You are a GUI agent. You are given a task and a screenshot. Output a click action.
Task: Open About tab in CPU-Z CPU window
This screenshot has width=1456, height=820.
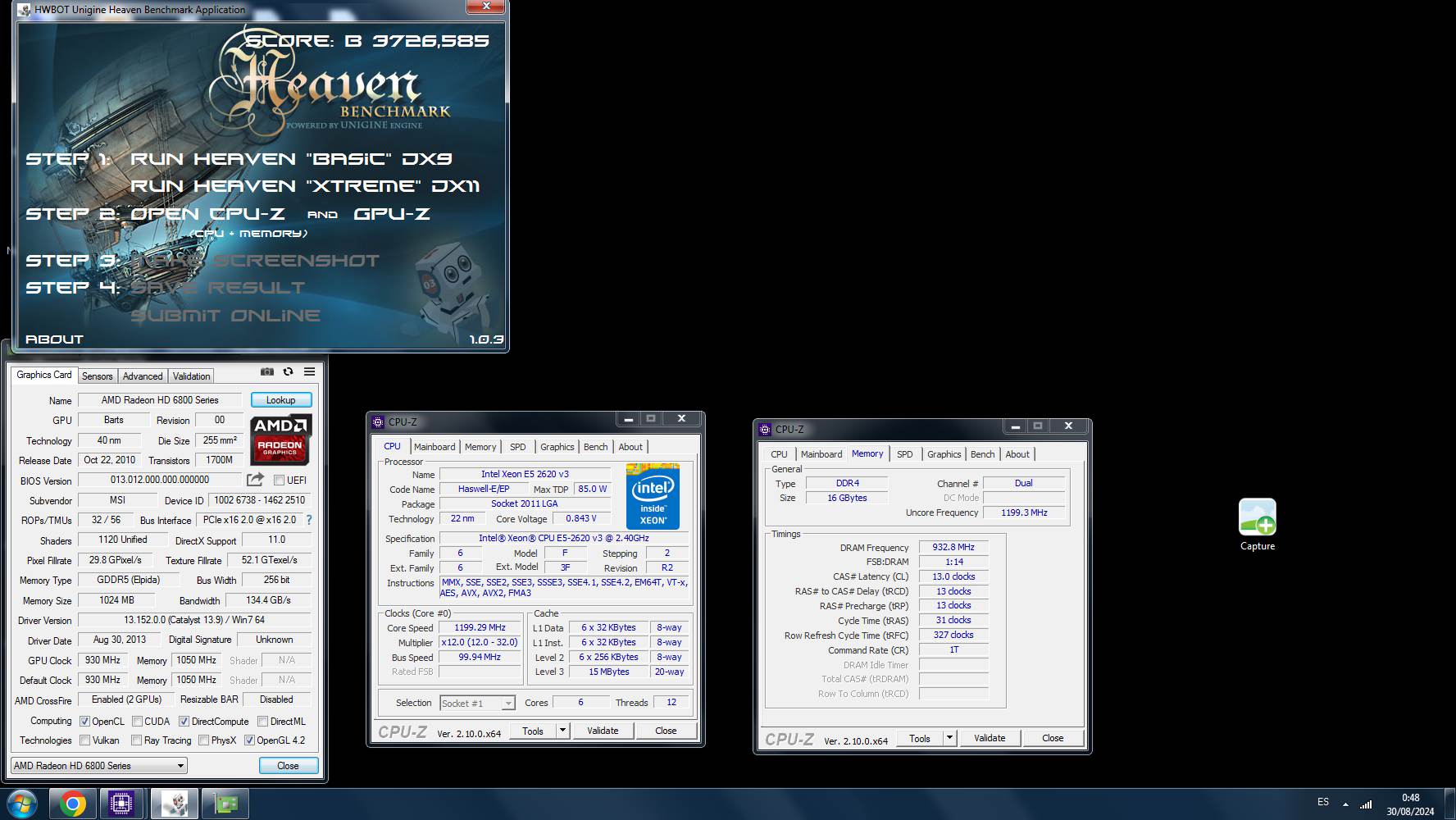click(x=630, y=447)
